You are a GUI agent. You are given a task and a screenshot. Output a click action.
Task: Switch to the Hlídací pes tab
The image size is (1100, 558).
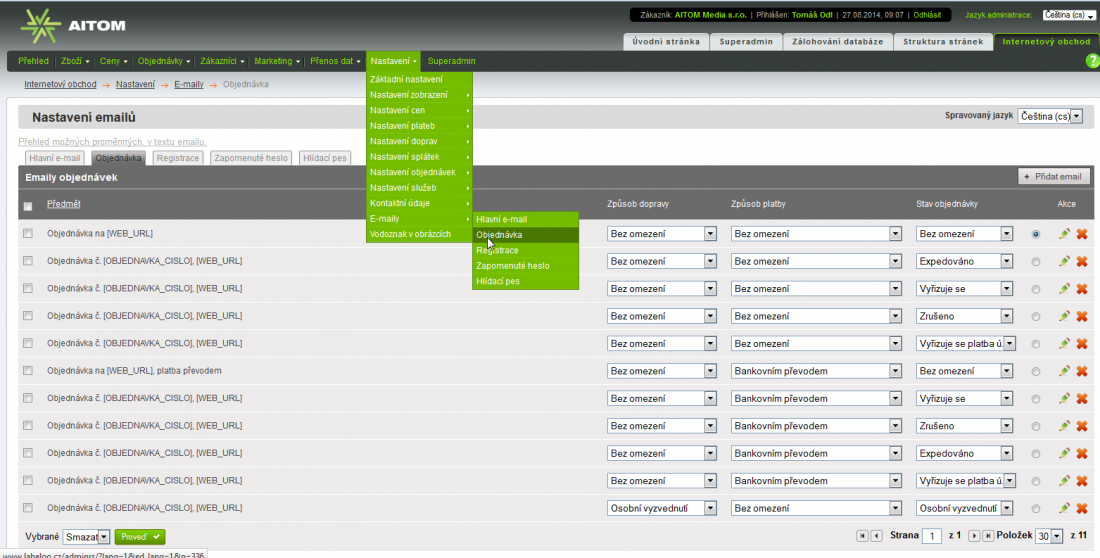click(x=325, y=158)
